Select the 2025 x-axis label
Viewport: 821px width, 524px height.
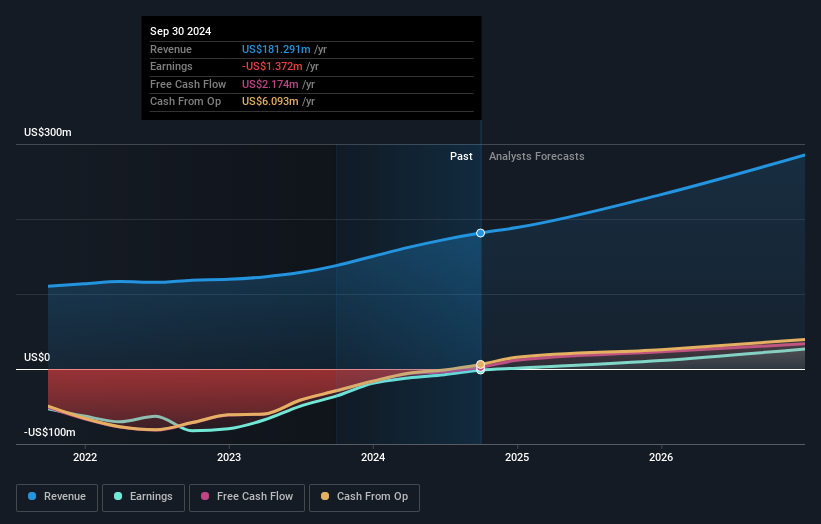(x=517, y=457)
